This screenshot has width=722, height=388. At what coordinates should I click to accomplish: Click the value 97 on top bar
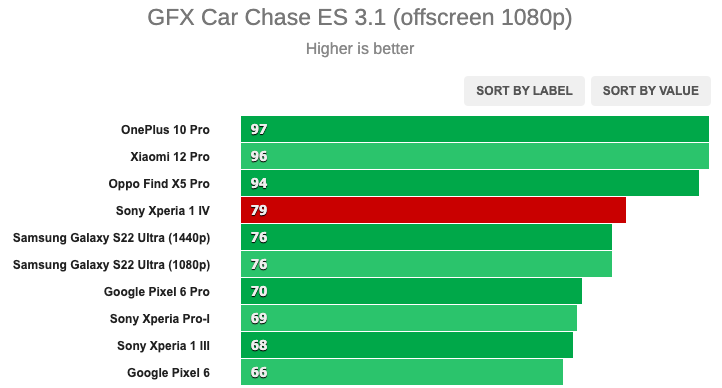click(x=259, y=129)
